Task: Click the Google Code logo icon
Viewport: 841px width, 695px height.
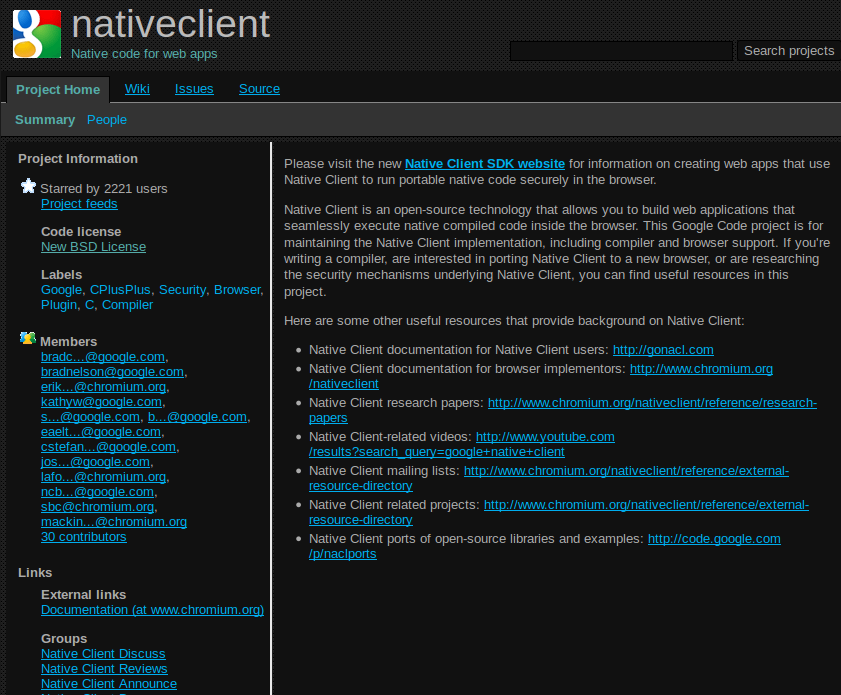Action: tap(37, 34)
